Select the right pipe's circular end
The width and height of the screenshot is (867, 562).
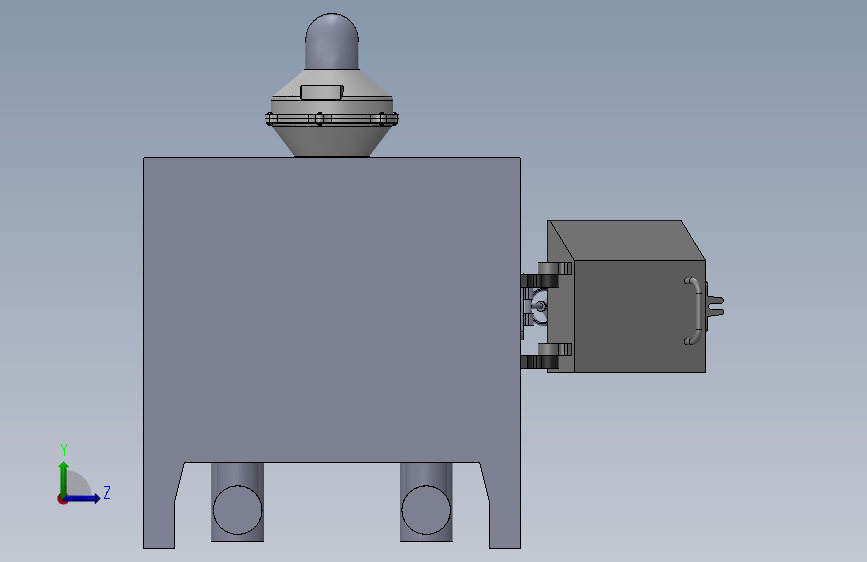426,510
